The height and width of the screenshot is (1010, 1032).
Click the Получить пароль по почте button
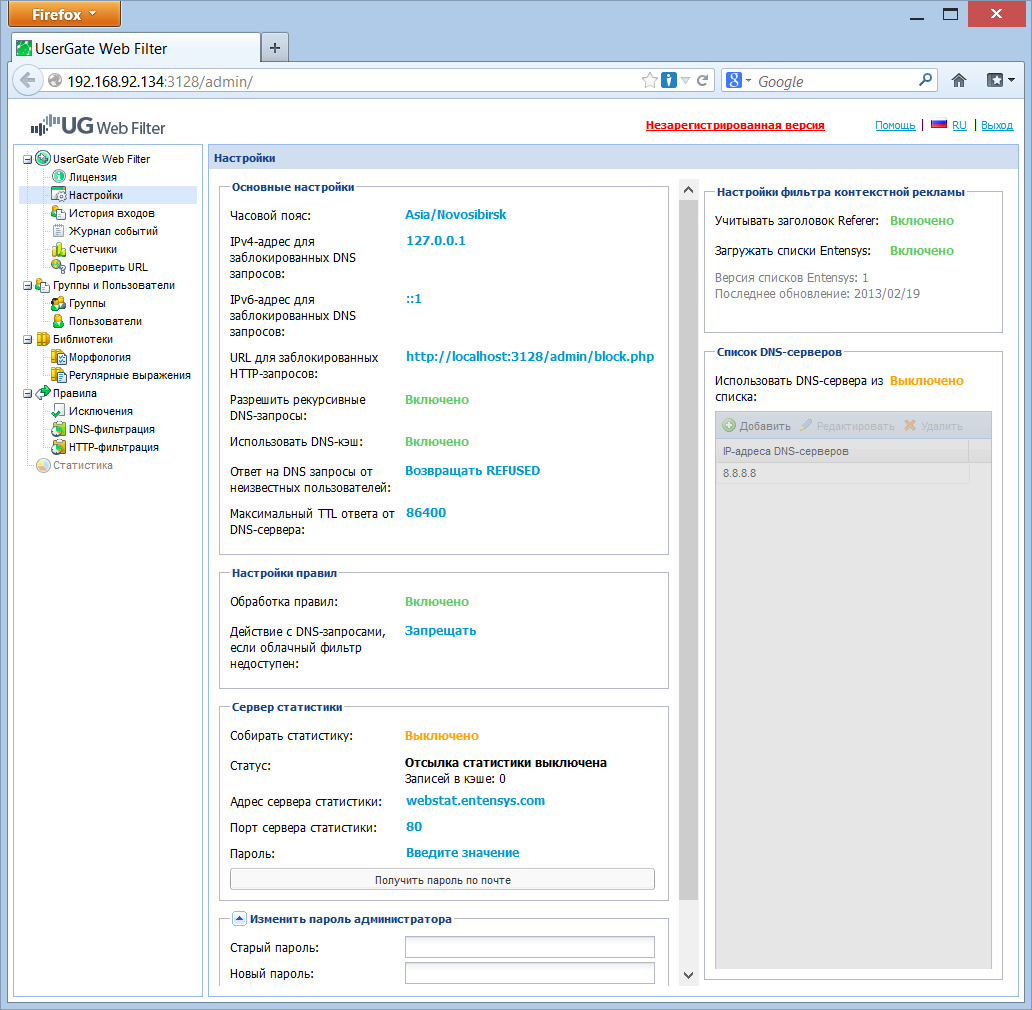tap(442, 879)
